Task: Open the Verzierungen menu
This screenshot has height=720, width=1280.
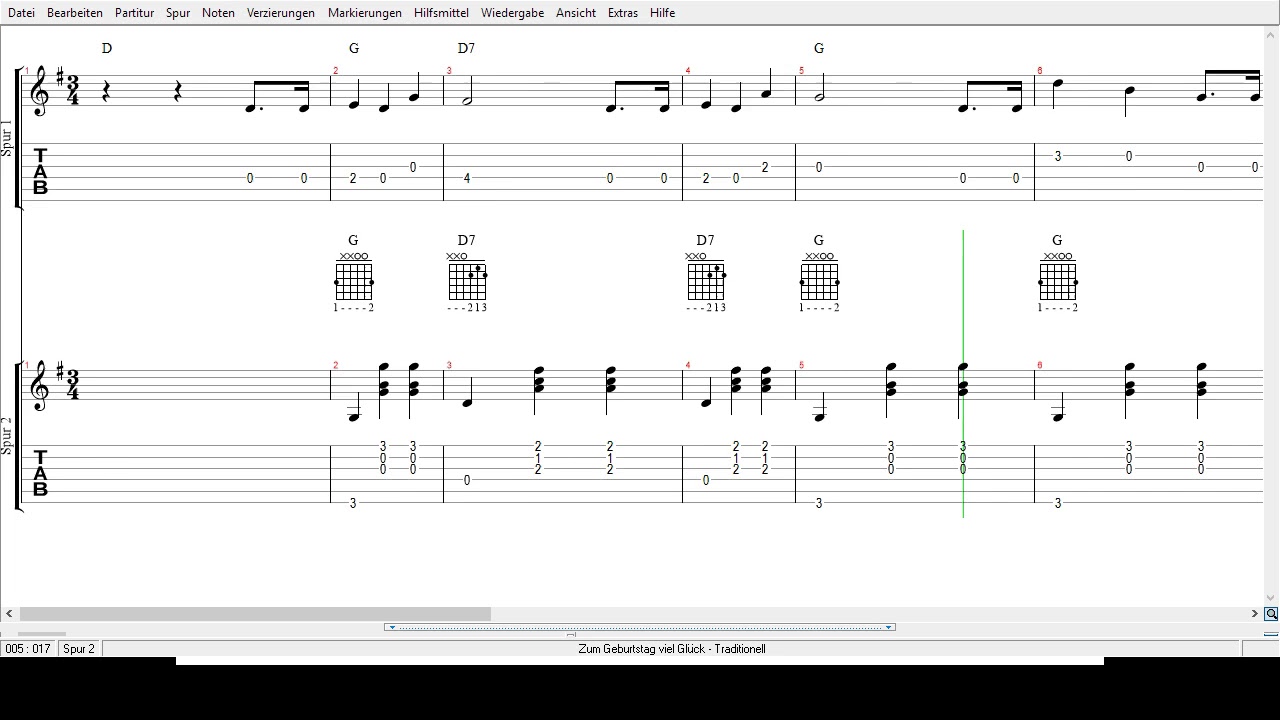Action: [x=281, y=13]
